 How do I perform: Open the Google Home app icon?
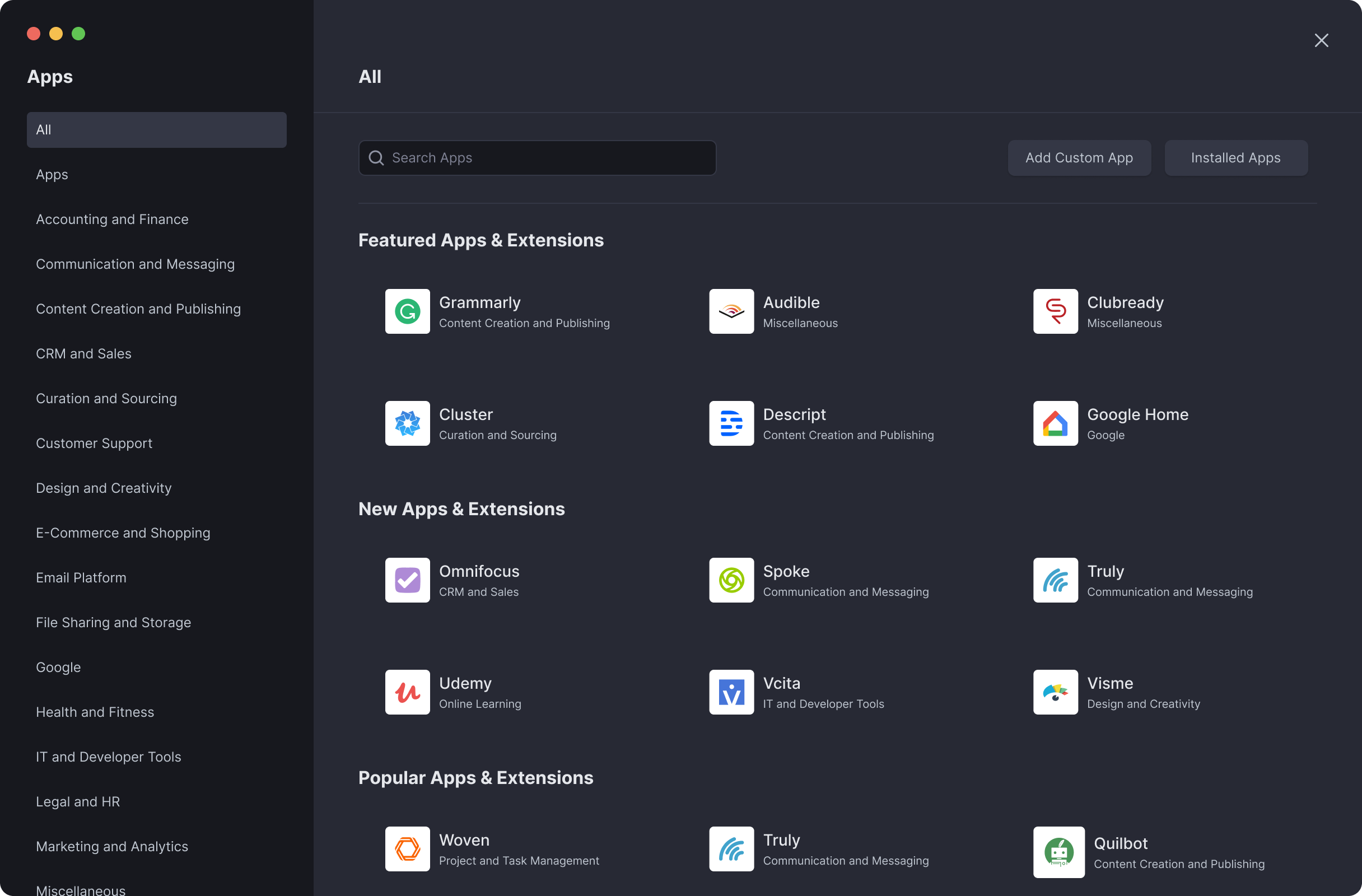1055,423
